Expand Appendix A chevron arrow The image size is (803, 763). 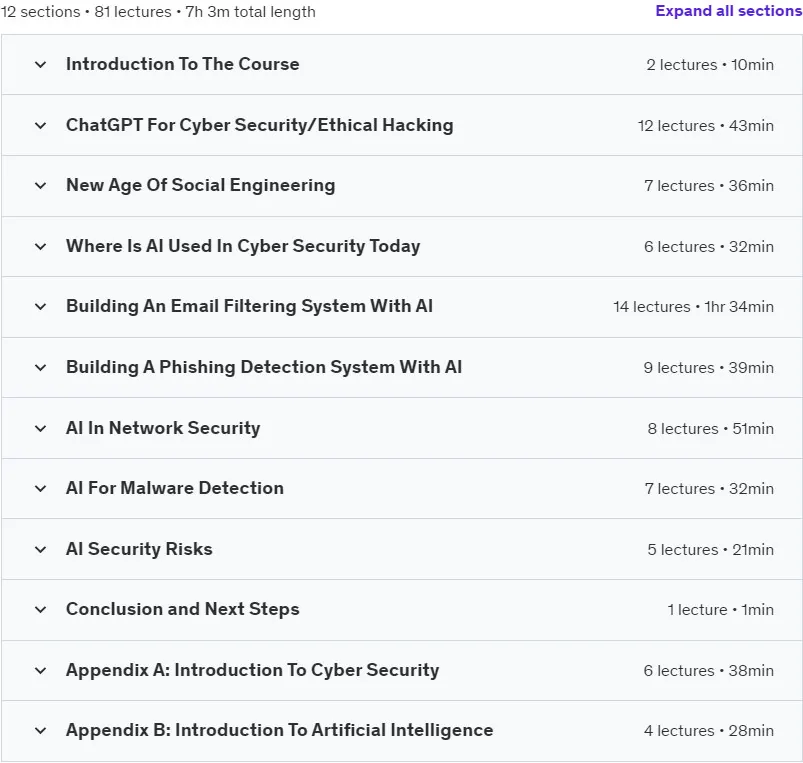click(40, 670)
